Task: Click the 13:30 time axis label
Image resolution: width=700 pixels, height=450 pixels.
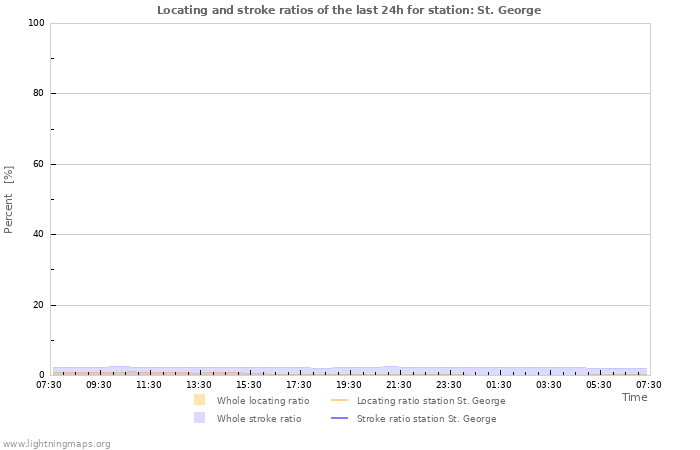Action: click(199, 384)
